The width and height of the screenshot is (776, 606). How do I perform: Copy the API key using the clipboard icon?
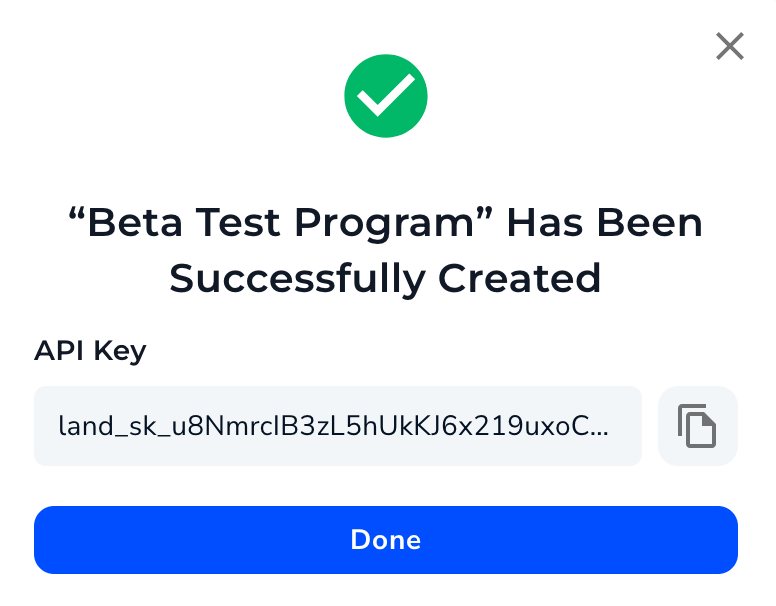pyautogui.click(x=697, y=426)
